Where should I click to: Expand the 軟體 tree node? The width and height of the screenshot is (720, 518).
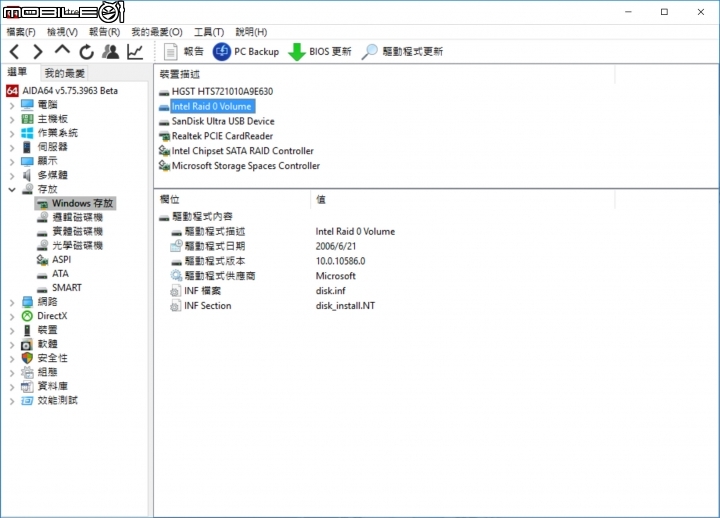[x=12, y=344]
